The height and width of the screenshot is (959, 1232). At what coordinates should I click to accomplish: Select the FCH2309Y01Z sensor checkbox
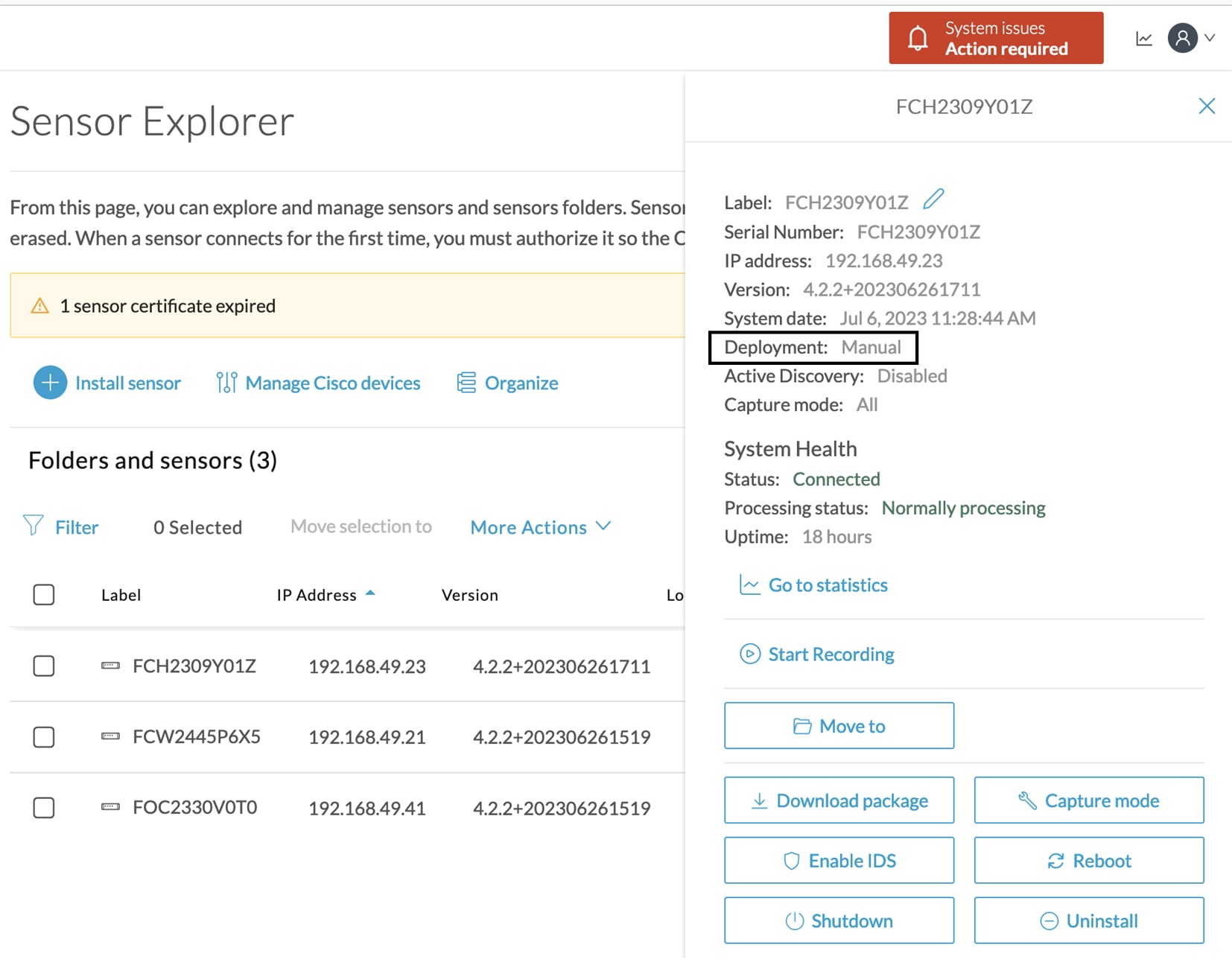(x=44, y=666)
